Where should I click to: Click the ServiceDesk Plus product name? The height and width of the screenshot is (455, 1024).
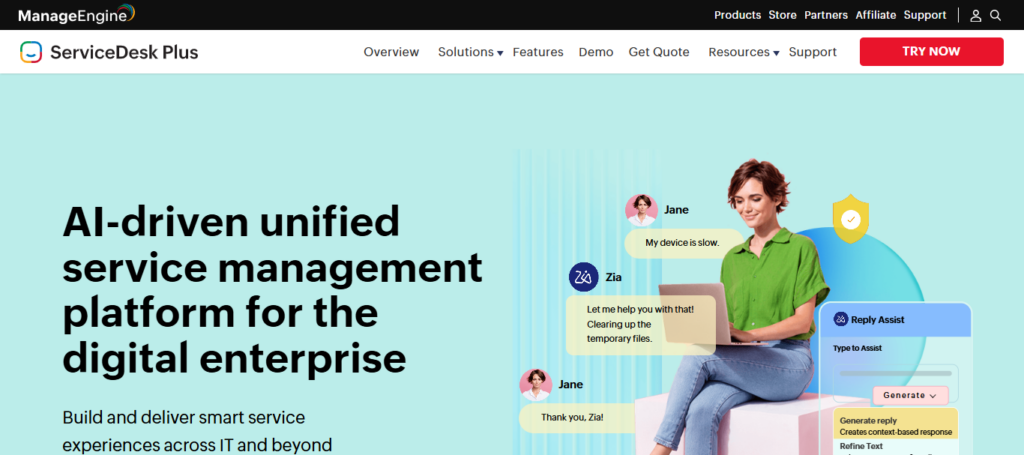tap(124, 52)
